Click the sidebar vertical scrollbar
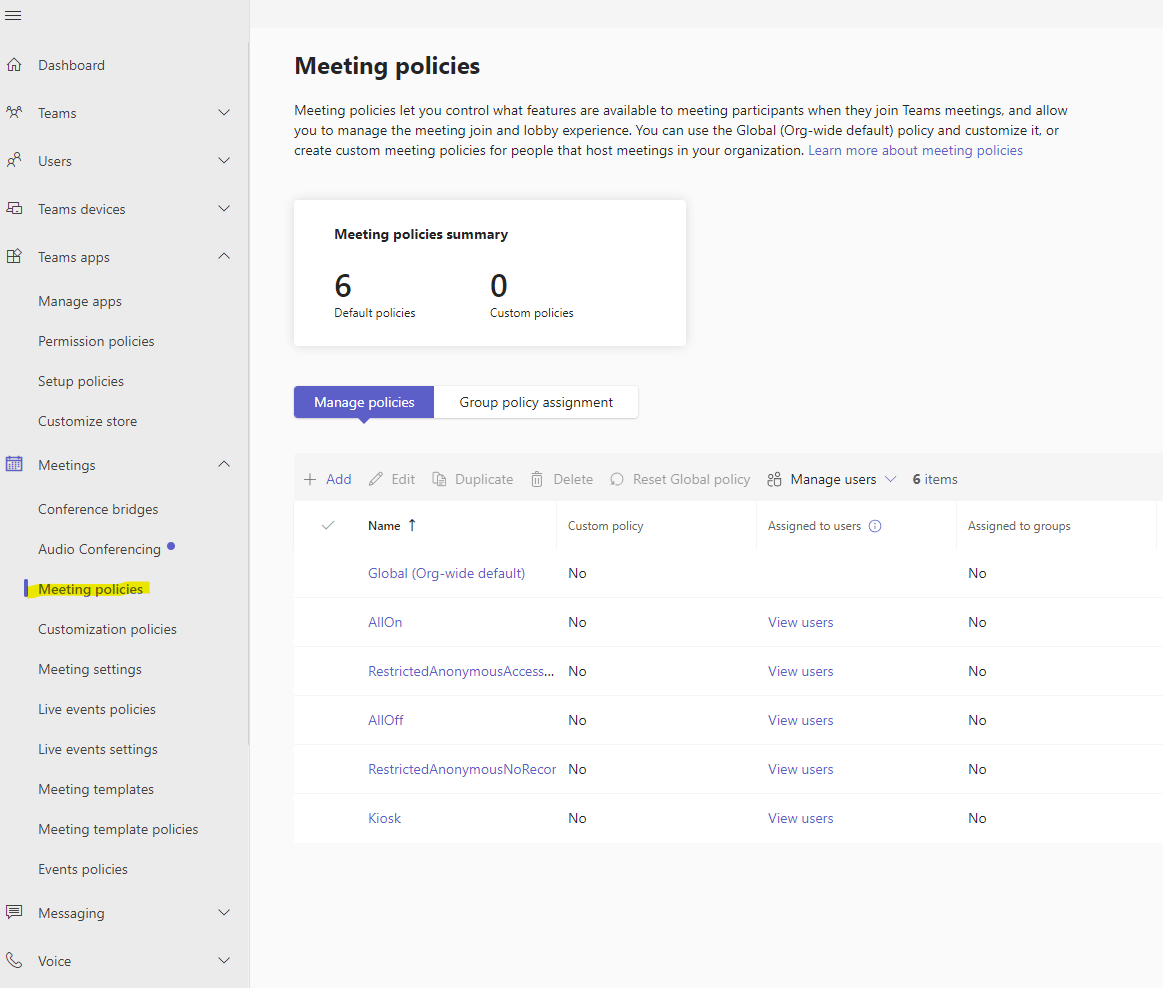The image size is (1163, 988). [x=248, y=393]
